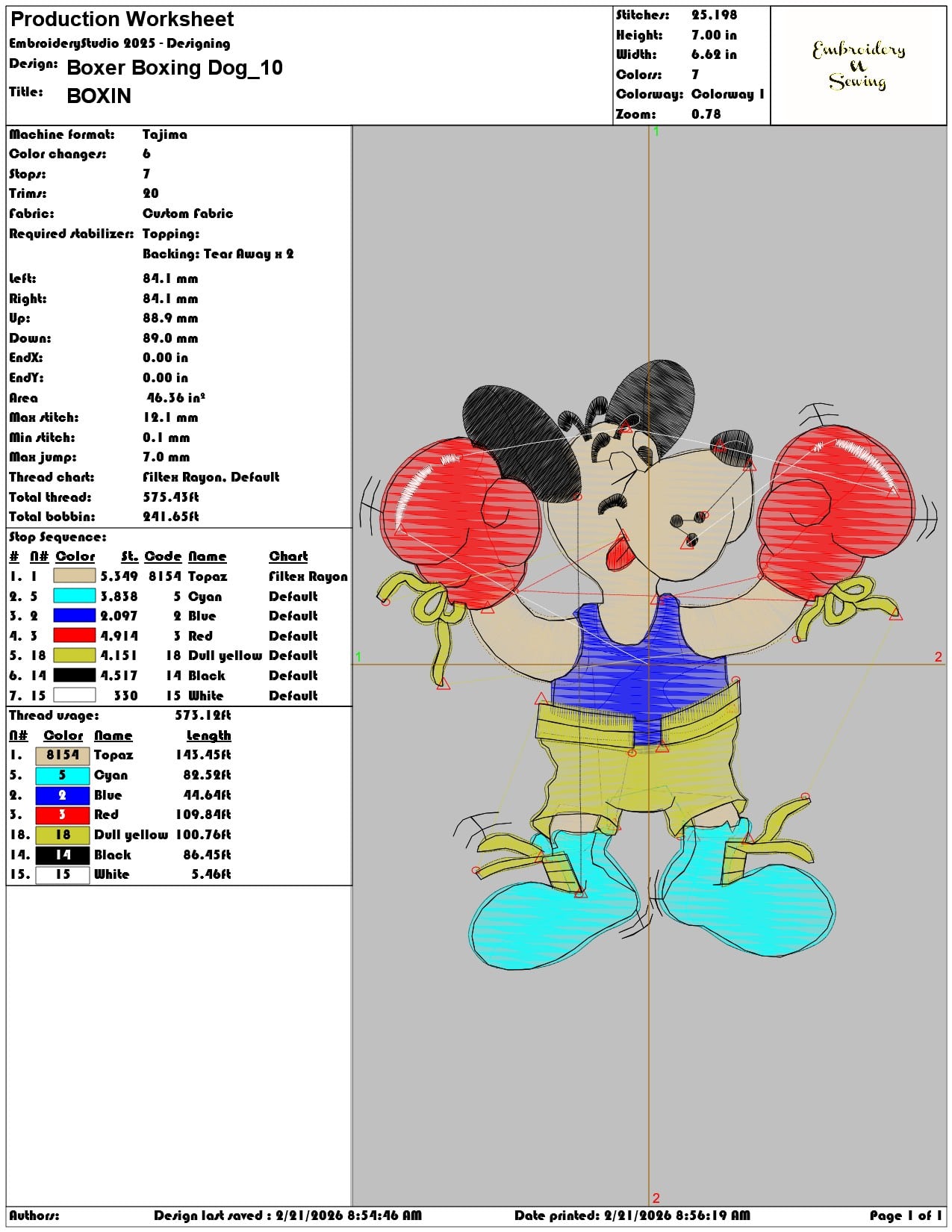Screen dimensions: 952x1232
Task: Click the title value BOXIN
Action: click(x=99, y=96)
